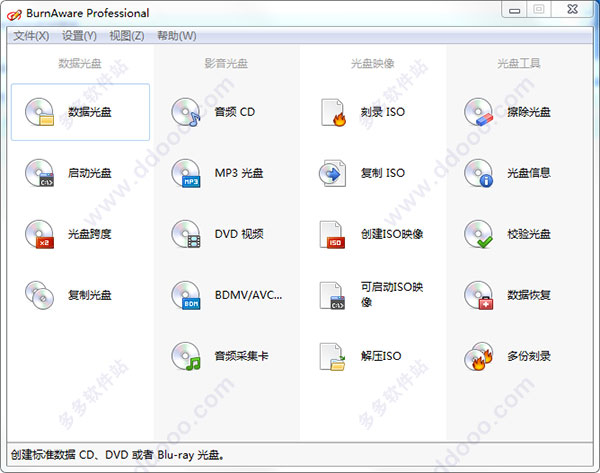Click the 音频采集卡 text label

241,356
